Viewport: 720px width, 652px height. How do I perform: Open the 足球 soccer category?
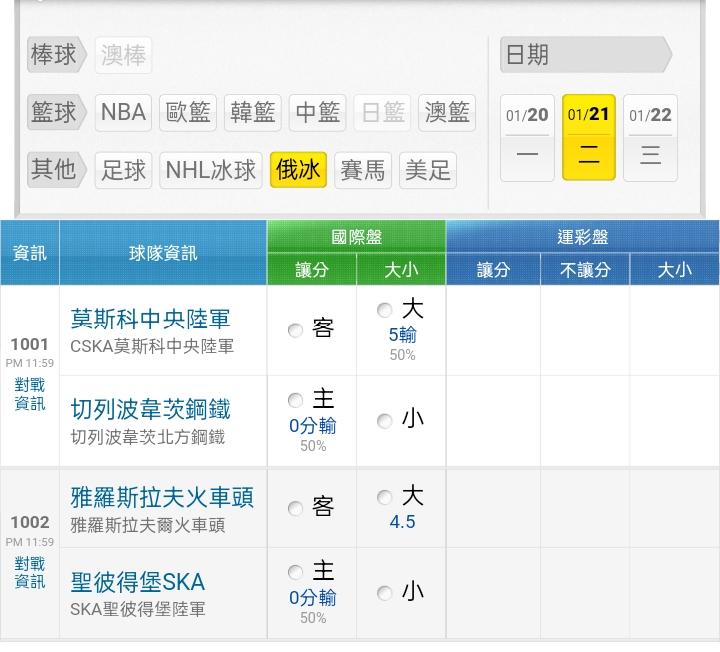point(124,170)
